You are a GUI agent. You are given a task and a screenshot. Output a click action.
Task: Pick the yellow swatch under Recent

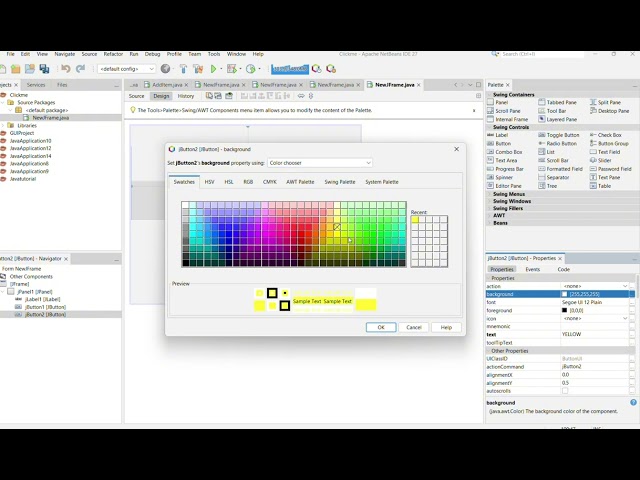coord(415,220)
